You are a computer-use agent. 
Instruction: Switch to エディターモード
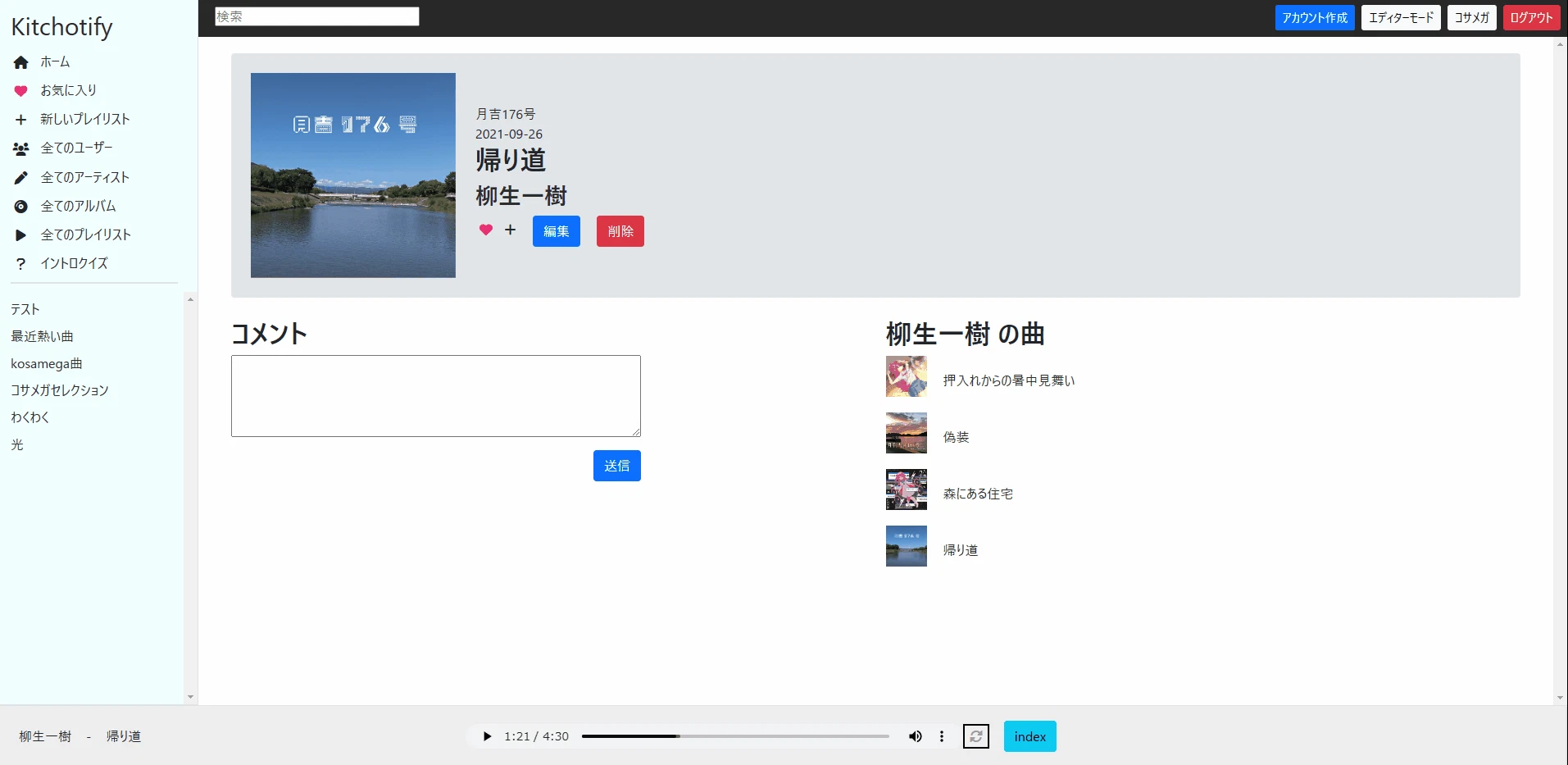(1401, 18)
